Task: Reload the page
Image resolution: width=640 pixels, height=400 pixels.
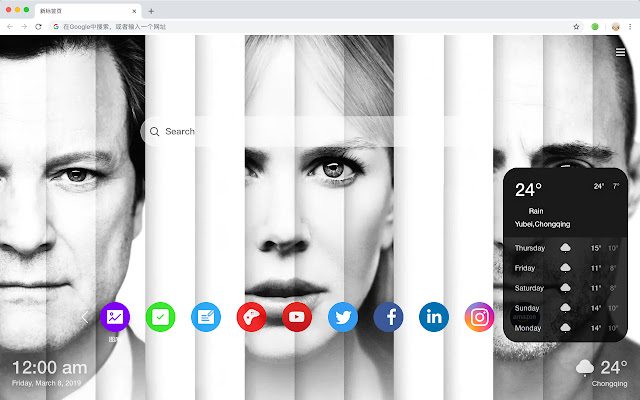Action: (38, 27)
